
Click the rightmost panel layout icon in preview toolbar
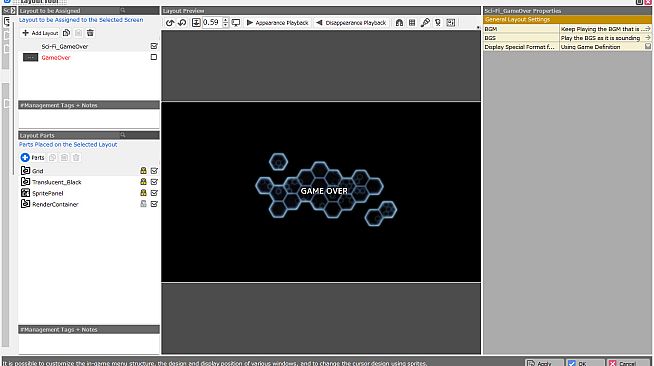(450, 23)
